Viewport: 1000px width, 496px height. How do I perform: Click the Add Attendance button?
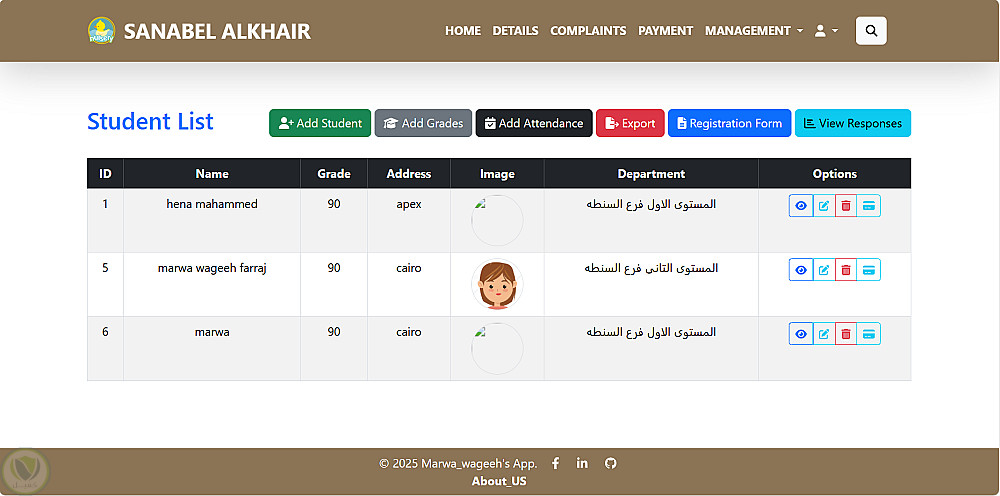coord(534,123)
